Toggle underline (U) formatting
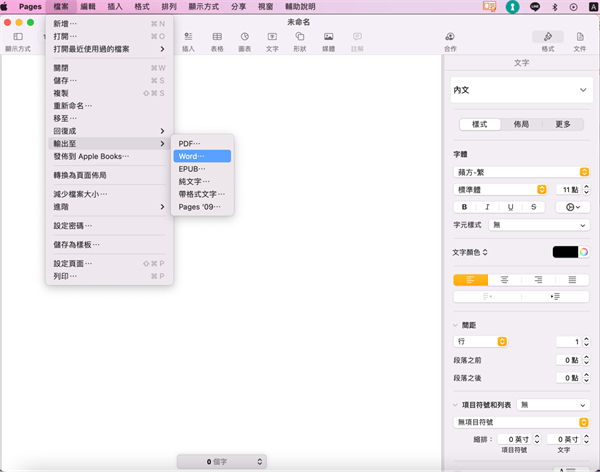Image resolution: width=600 pixels, height=472 pixels. point(511,207)
